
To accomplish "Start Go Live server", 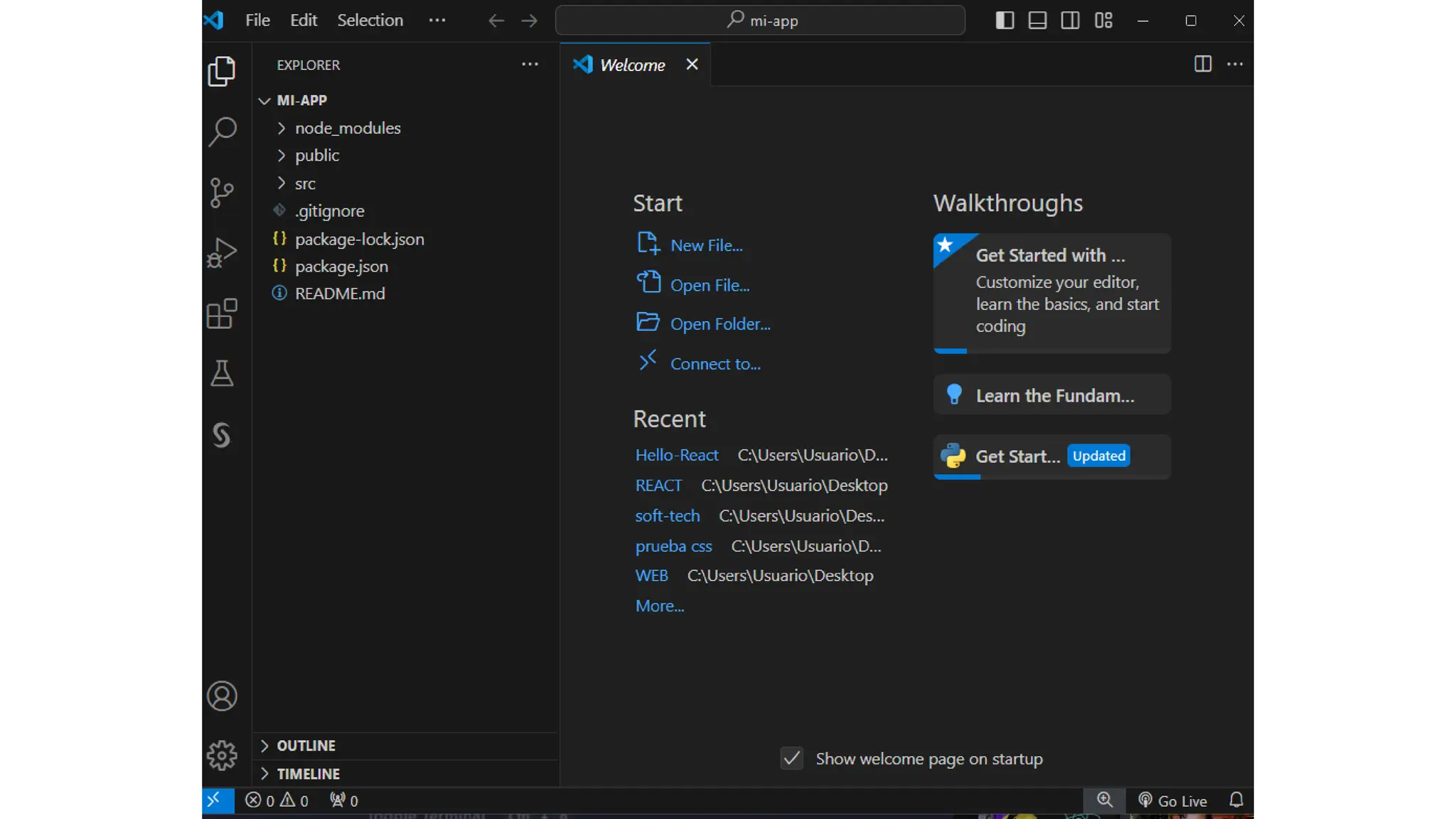I will point(1173,801).
